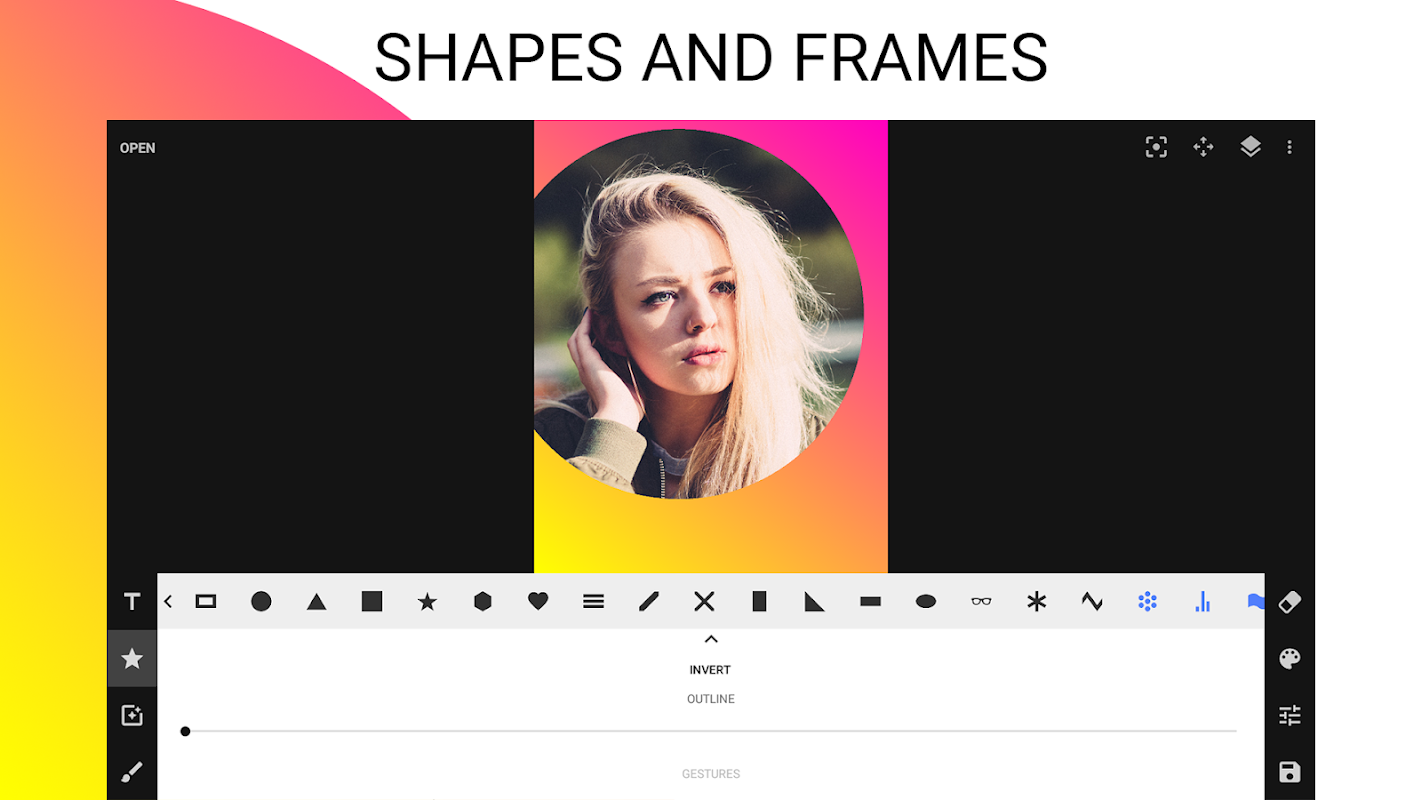Choose the hexagon shape
The height and width of the screenshot is (800, 1422).
coord(483,601)
